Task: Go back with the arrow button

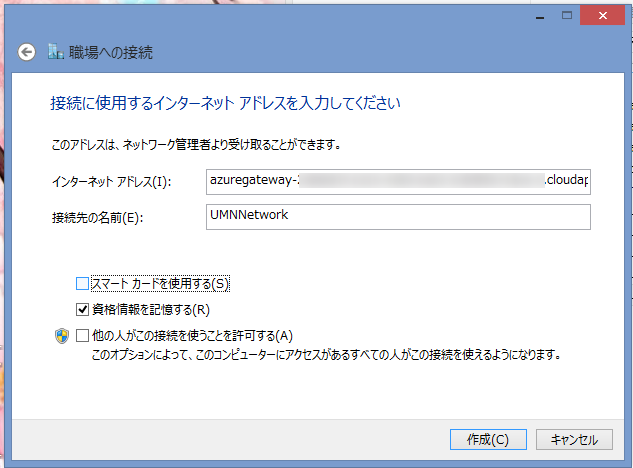Action: [27, 52]
